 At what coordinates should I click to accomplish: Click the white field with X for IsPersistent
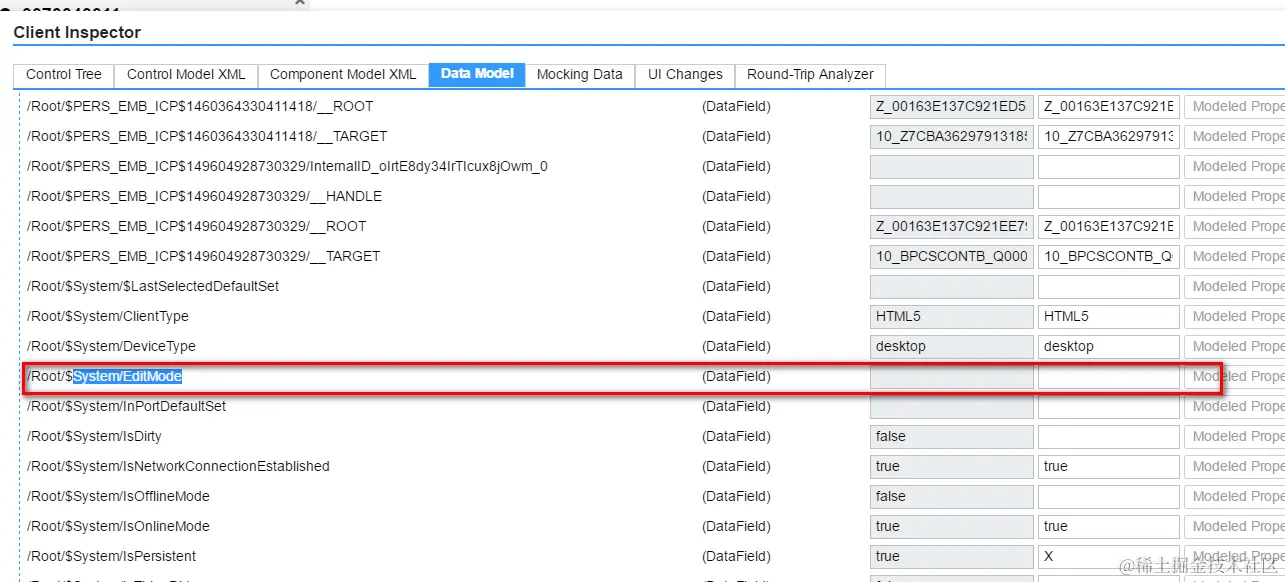tap(1108, 557)
